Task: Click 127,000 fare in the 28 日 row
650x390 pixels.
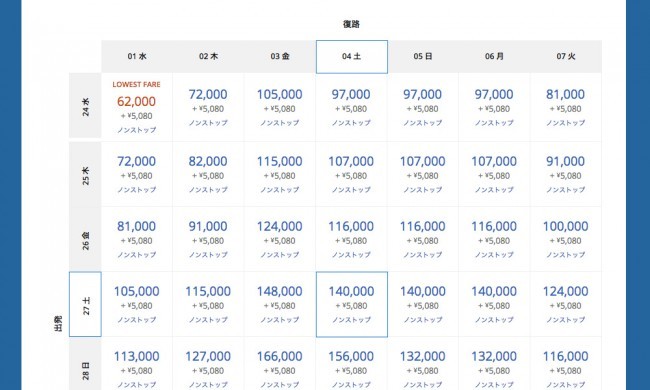Action: [x=208, y=363]
